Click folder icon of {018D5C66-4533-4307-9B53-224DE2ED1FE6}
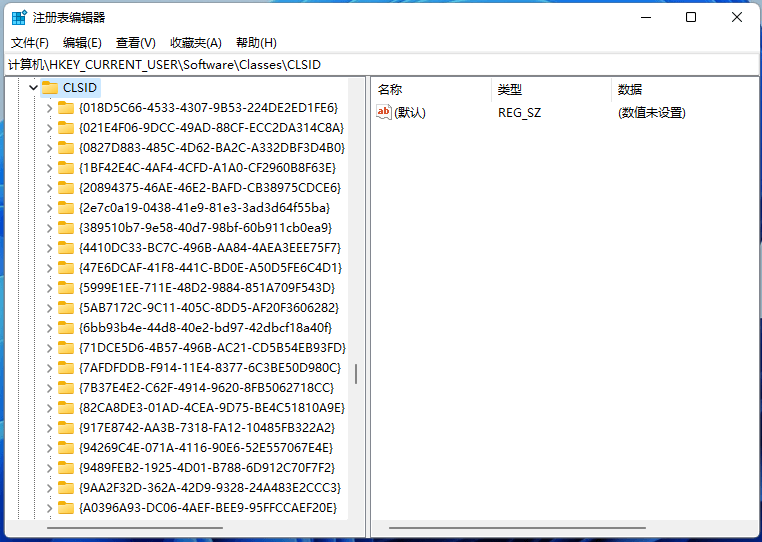This screenshot has height=542, width=762. 66,108
